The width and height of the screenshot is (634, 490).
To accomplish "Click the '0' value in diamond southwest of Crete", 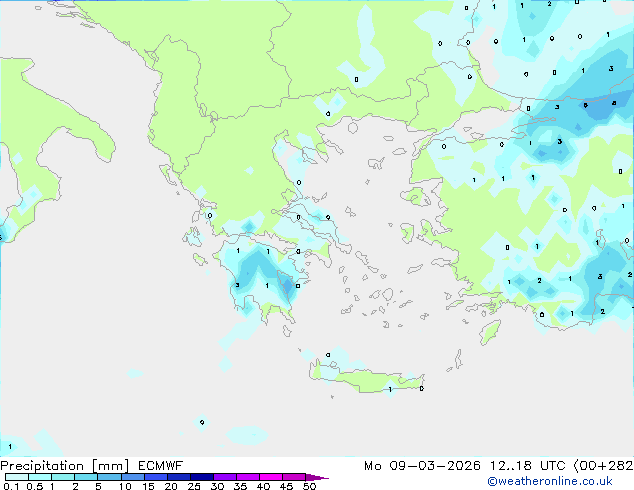I will point(202,422).
